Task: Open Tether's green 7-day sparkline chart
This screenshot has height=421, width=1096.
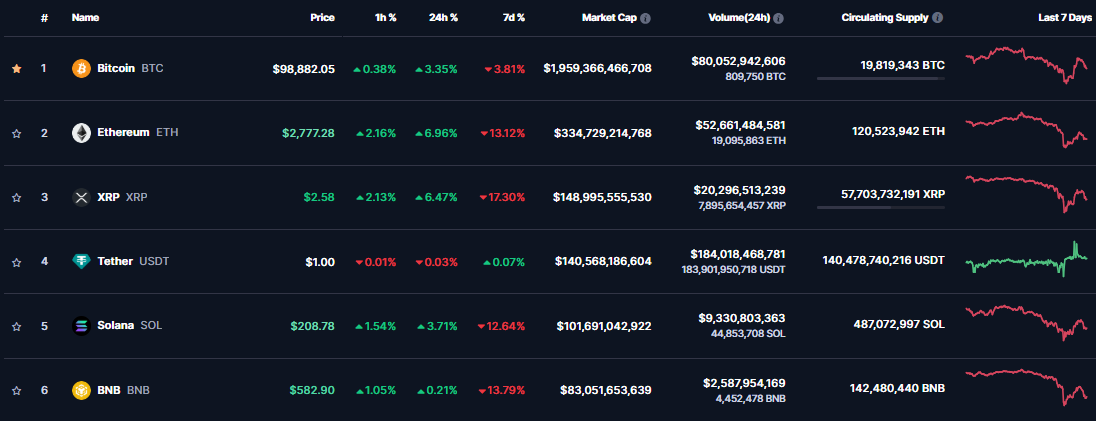Action: [x=1027, y=260]
